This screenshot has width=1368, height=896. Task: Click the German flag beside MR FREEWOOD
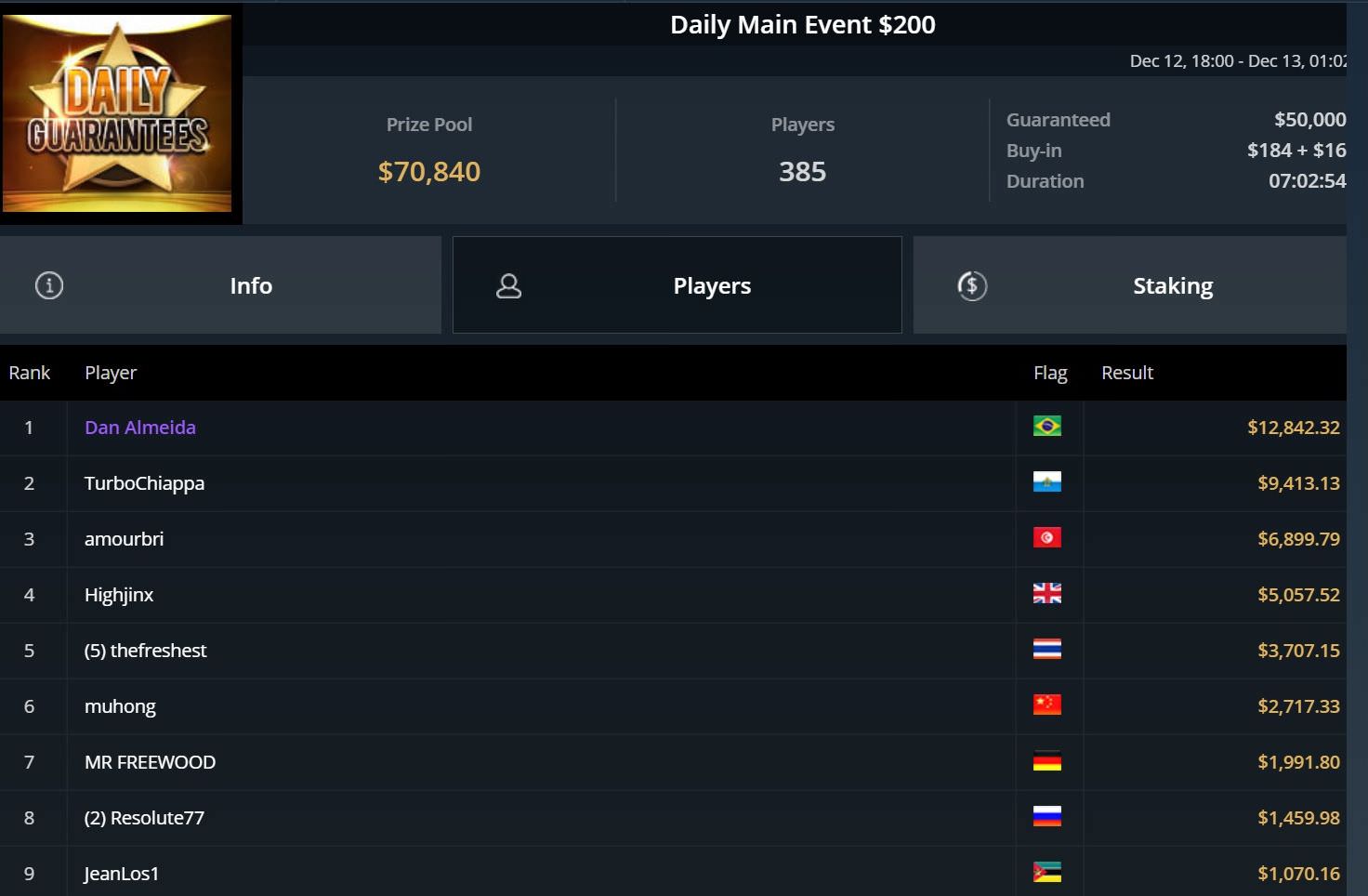pyautogui.click(x=1046, y=762)
